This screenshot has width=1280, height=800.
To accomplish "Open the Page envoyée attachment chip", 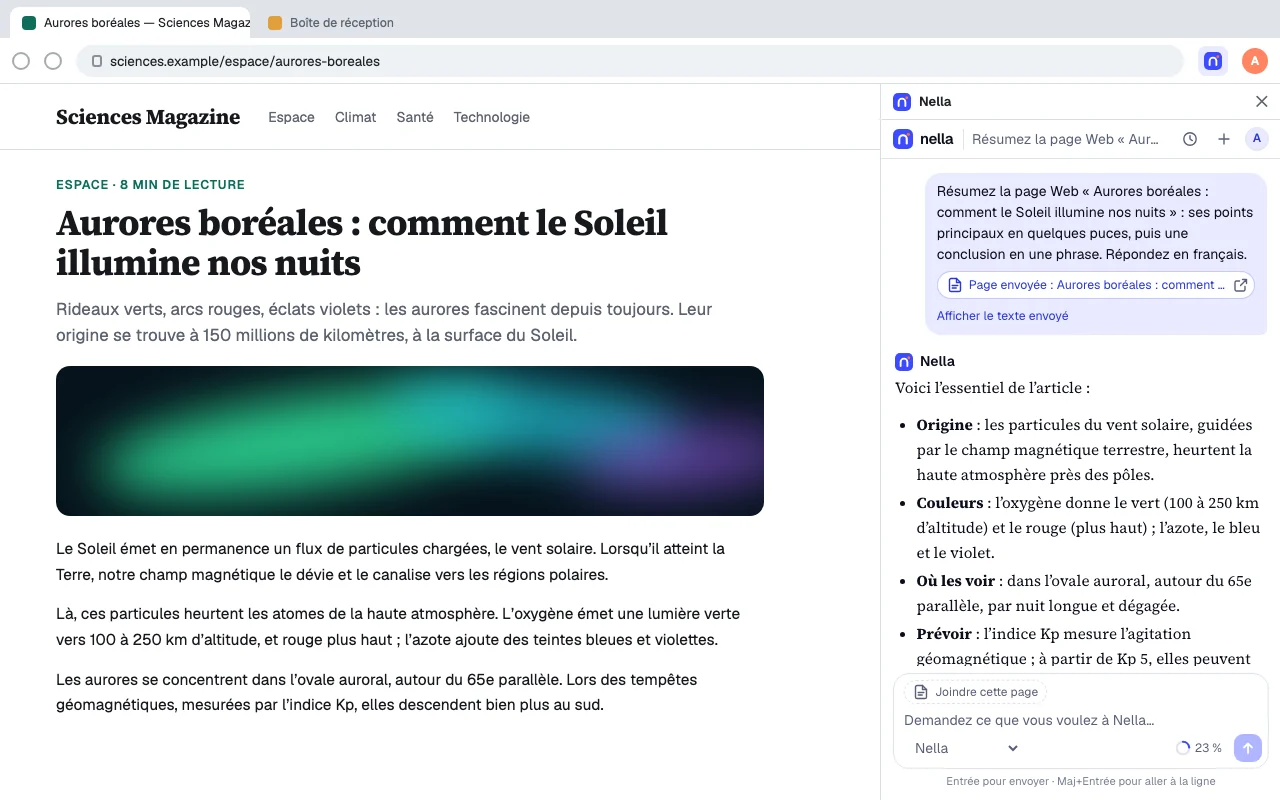I will [x=1096, y=285].
